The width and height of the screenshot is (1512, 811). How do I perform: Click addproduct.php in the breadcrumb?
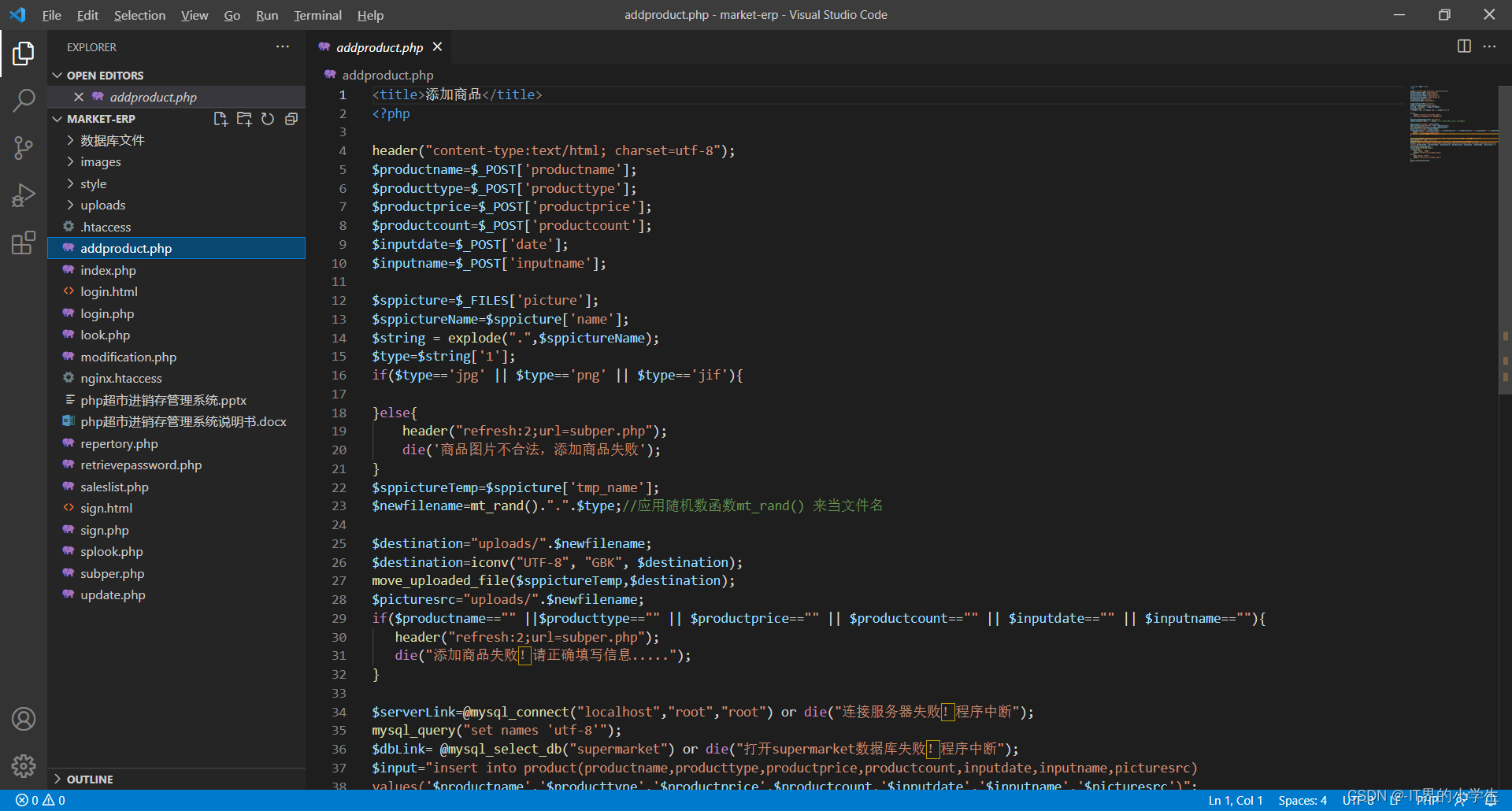(387, 76)
